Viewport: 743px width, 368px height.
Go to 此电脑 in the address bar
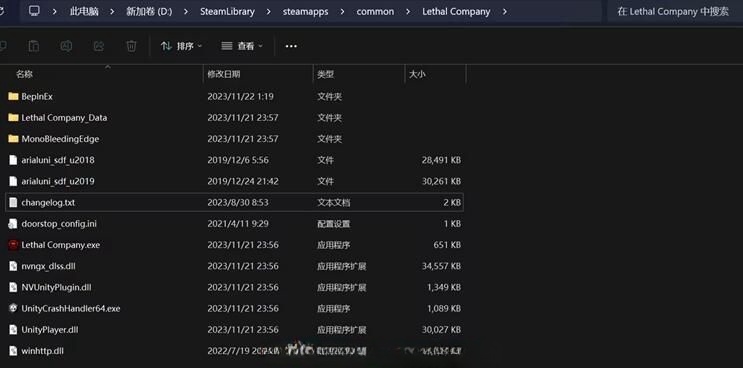point(84,12)
